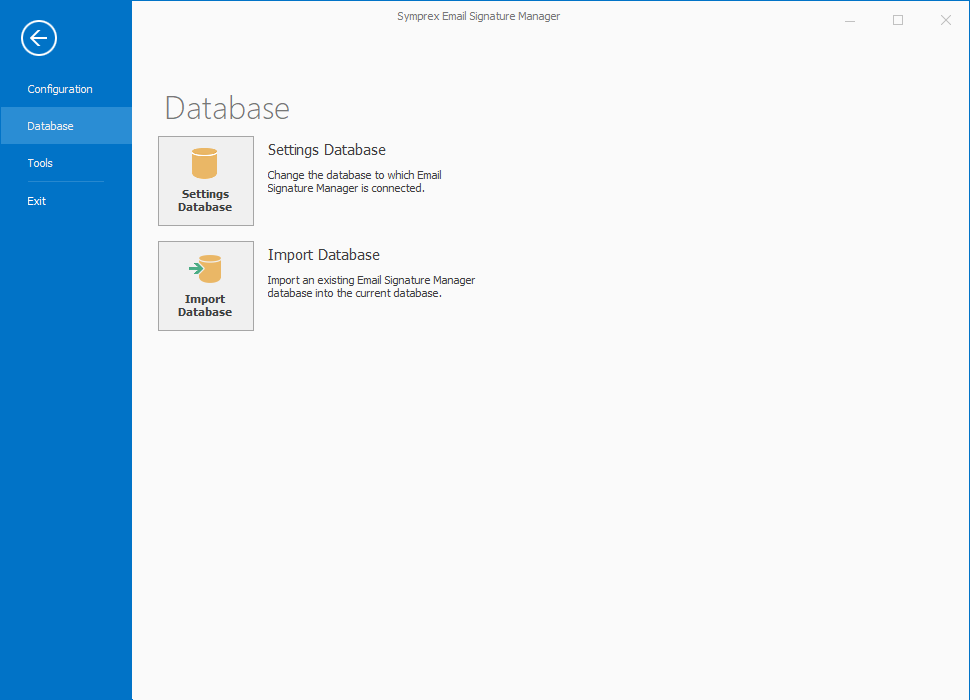Select the Database item in sidebar
Viewport: 970px width, 700px height.
(50, 126)
